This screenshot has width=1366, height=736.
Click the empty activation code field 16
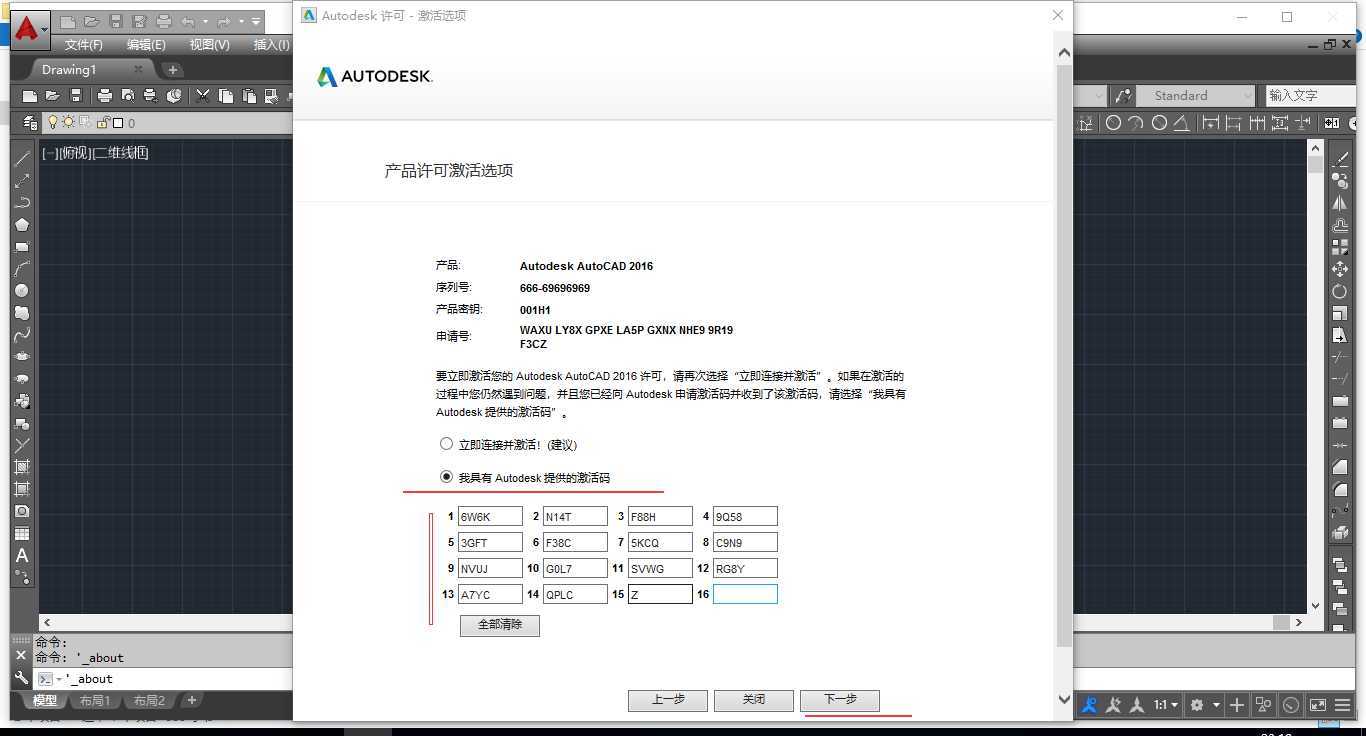point(745,595)
